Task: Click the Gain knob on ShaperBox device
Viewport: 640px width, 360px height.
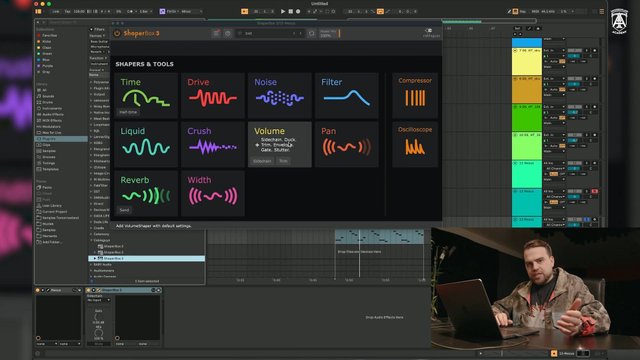Action: (x=98, y=317)
